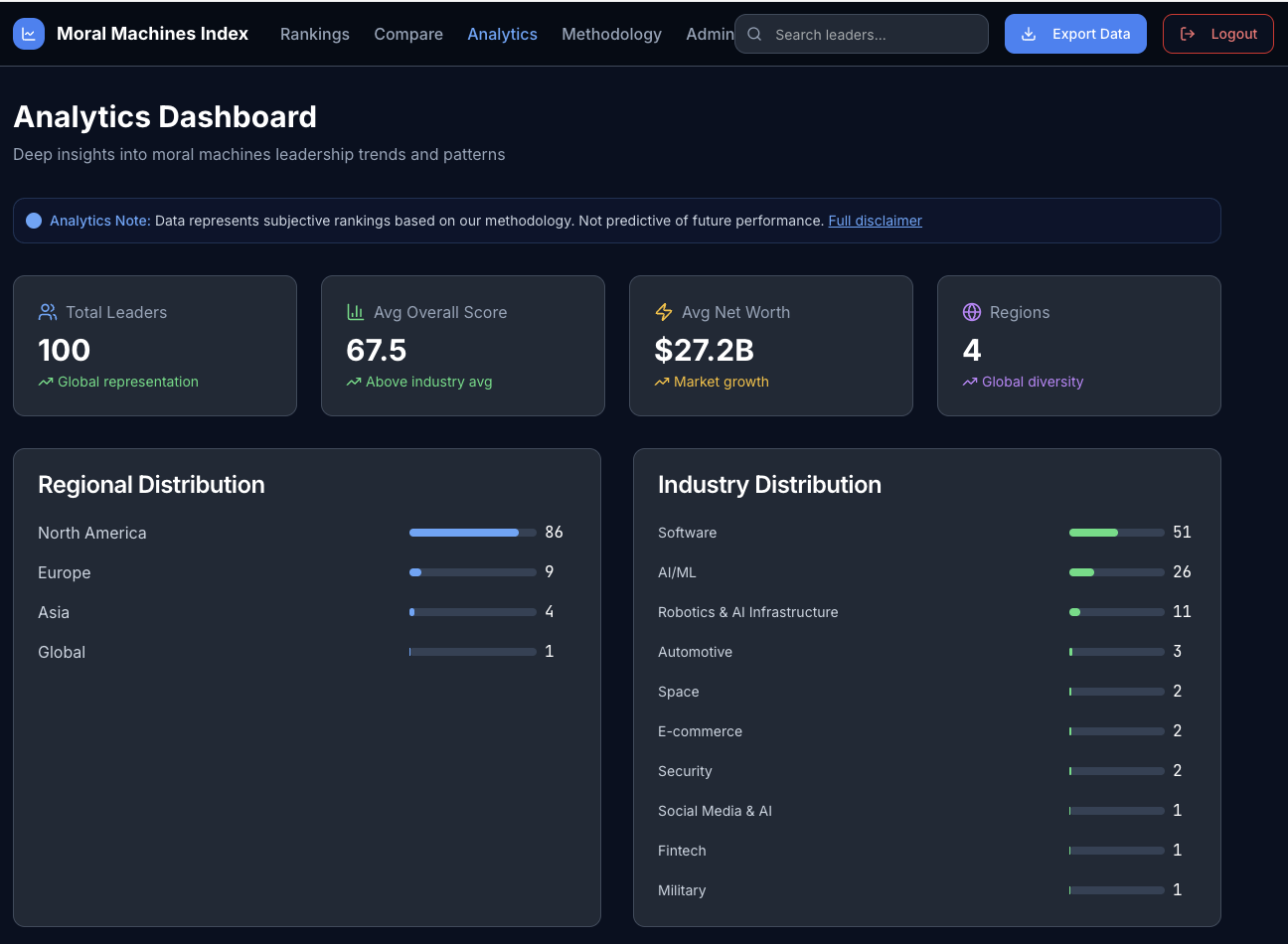Click trend arrow beside Market growth

click(x=662, y=382)
